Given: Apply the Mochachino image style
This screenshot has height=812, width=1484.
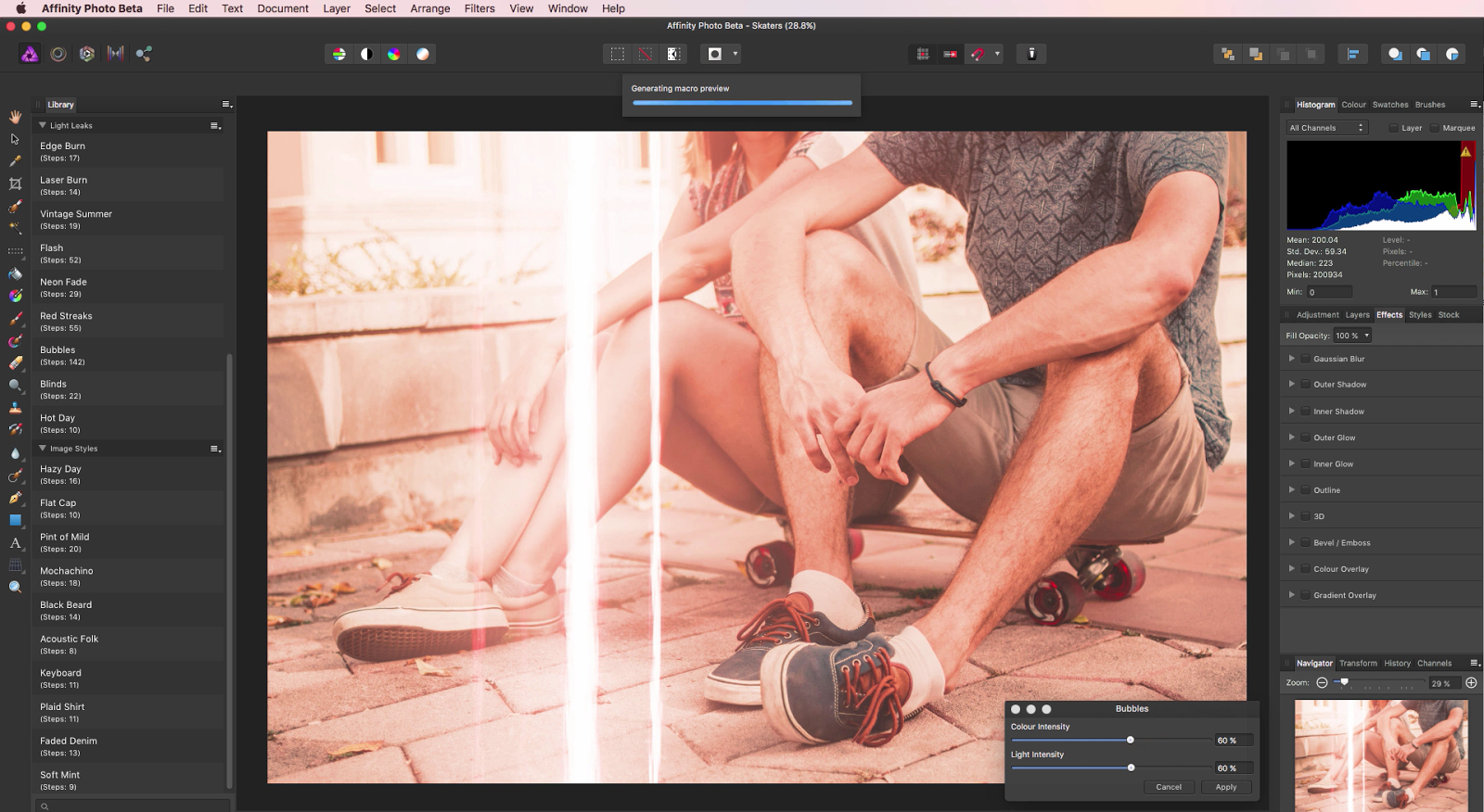Looking at the screenshot, I should (x=129, y=577).
